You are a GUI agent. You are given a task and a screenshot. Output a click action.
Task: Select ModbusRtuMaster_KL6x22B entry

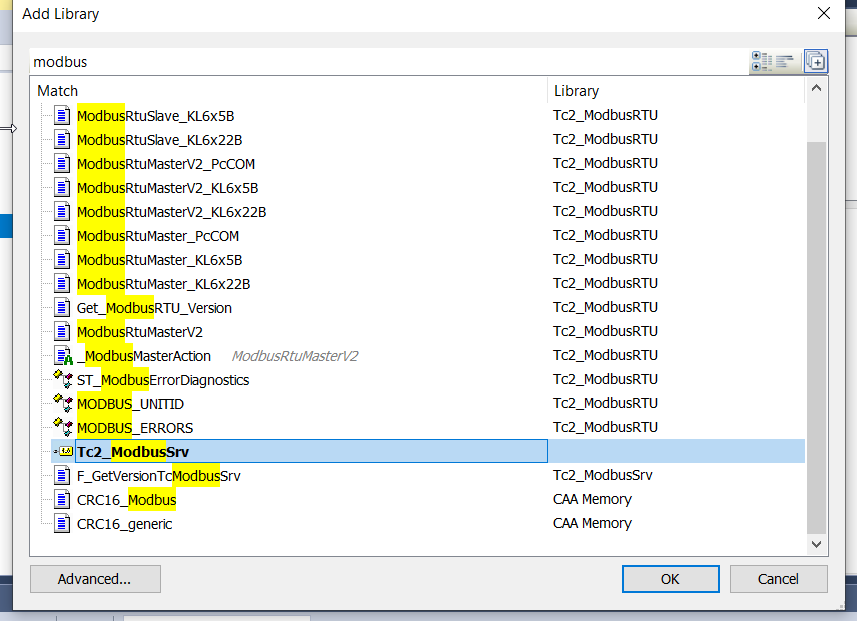click(163, 284)
